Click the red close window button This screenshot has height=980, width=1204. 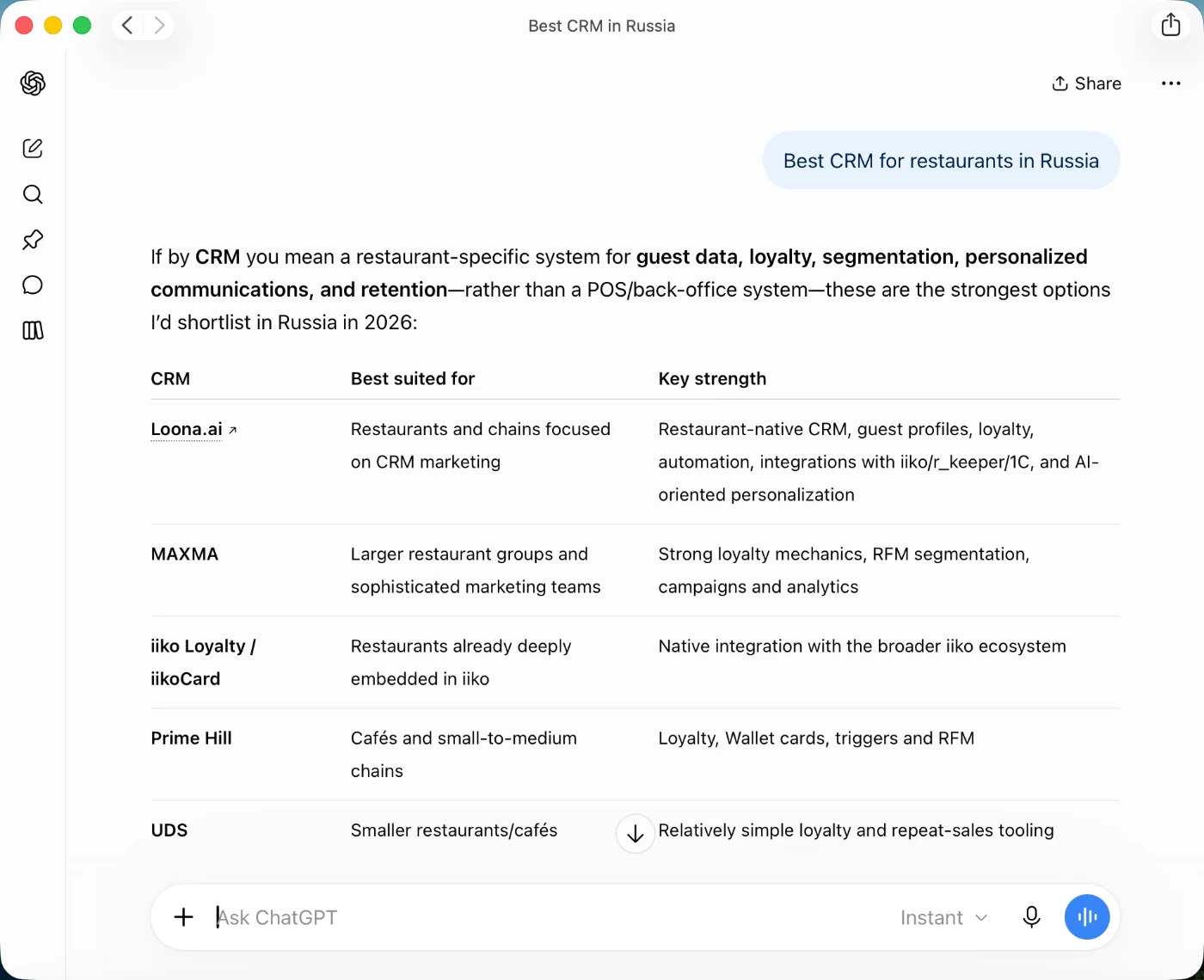24,25
